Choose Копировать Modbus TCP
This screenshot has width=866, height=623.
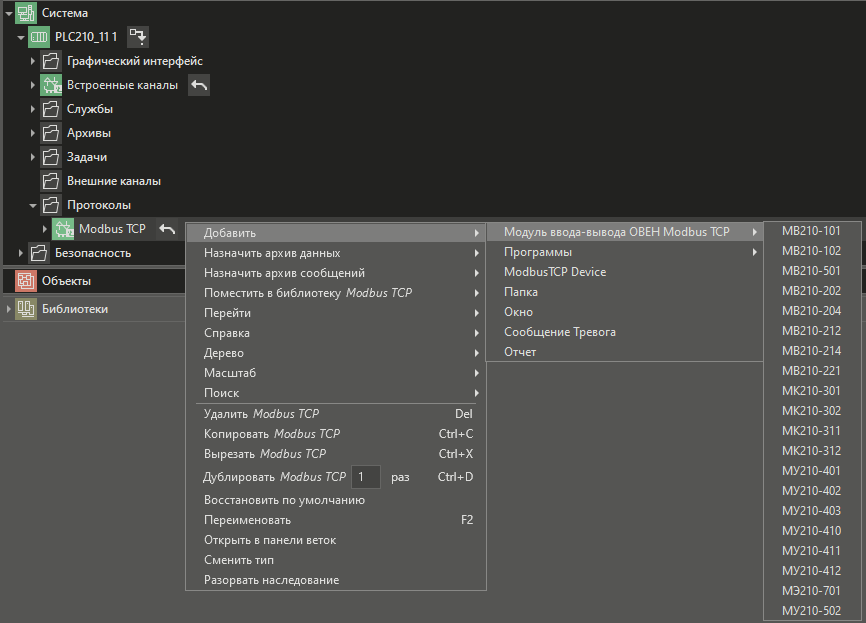(336, 434)
